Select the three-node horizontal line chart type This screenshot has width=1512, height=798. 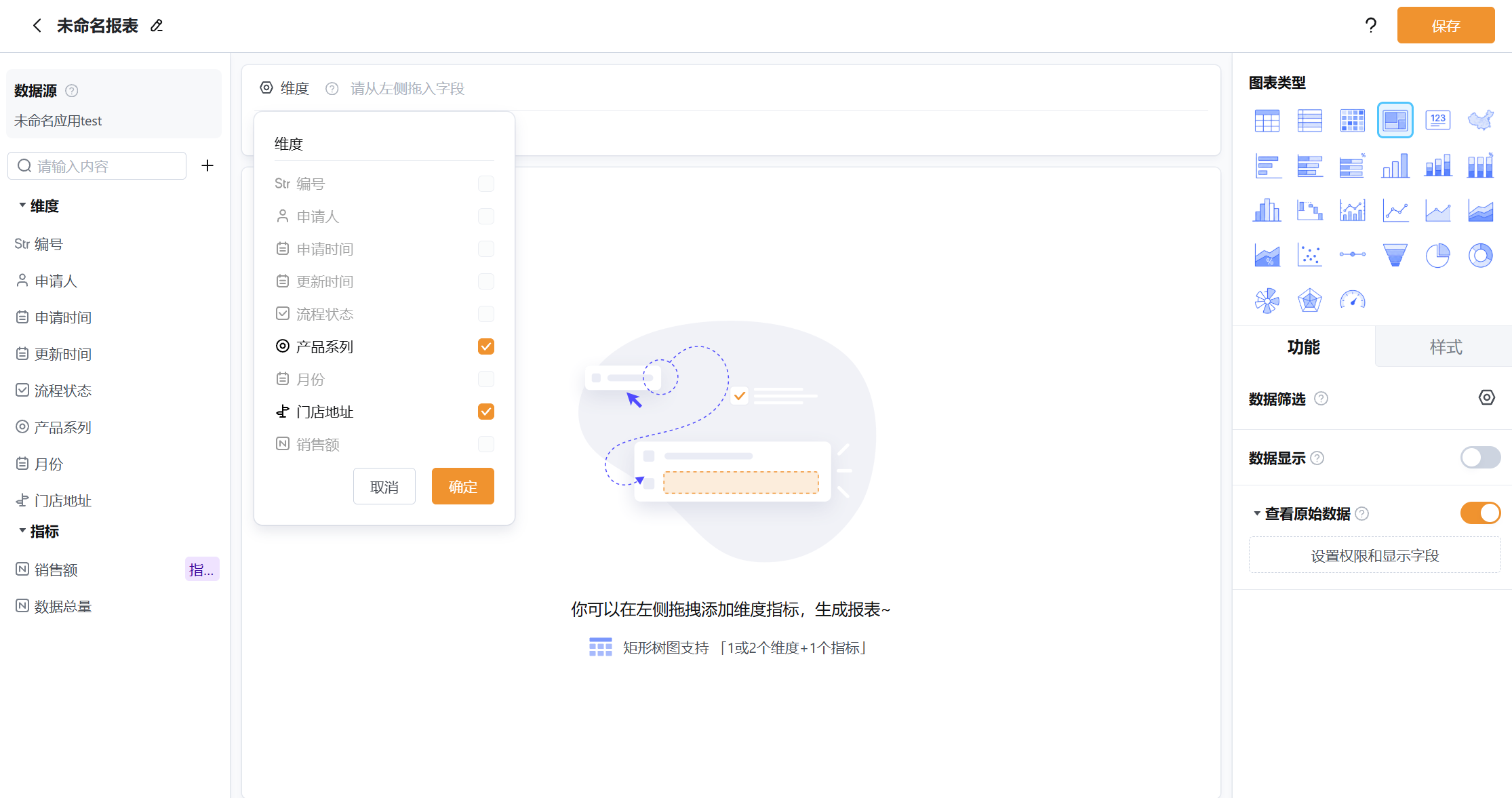click(1352, 255)
